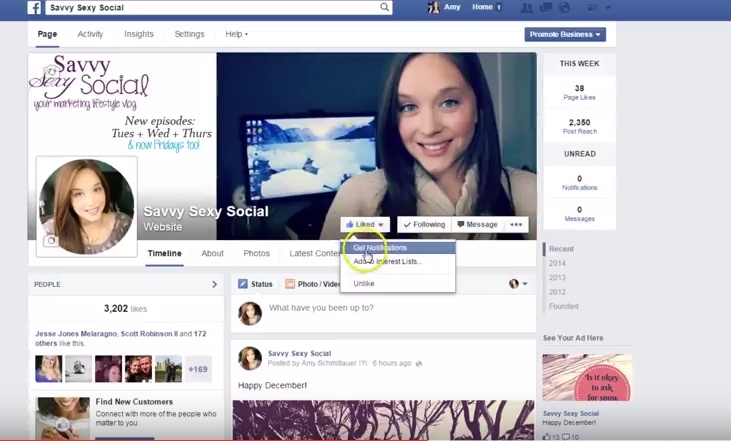731x441 pixels.
Task: Open the account menu arrow in top bar
Action: [x=608, y=8]
